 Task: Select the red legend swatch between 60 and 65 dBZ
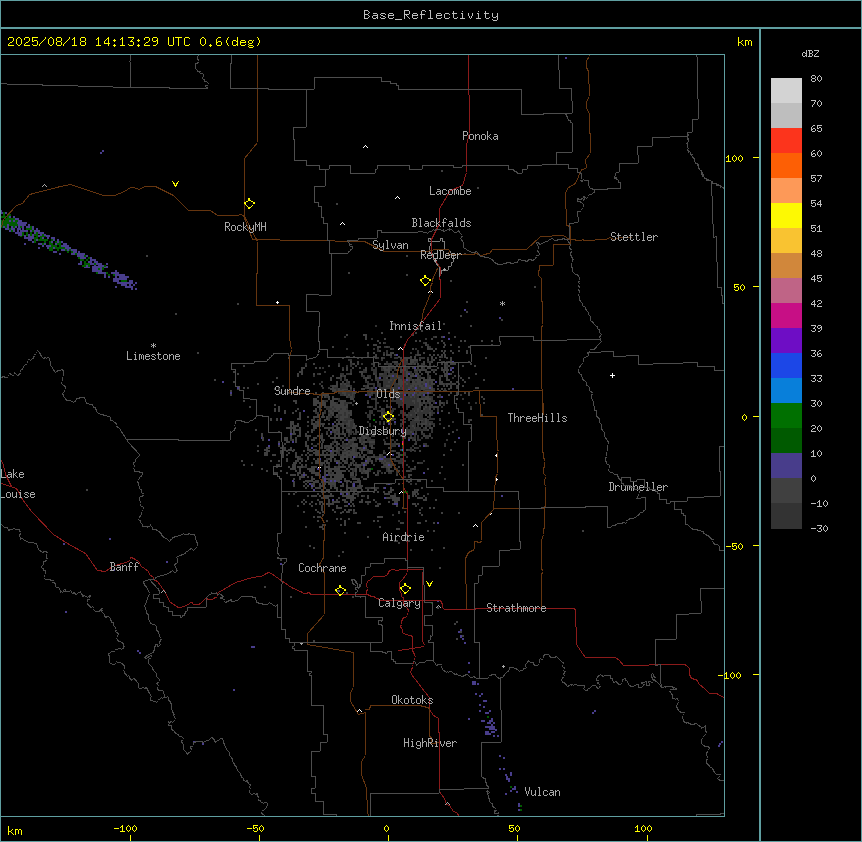click(x=786, y=141)
